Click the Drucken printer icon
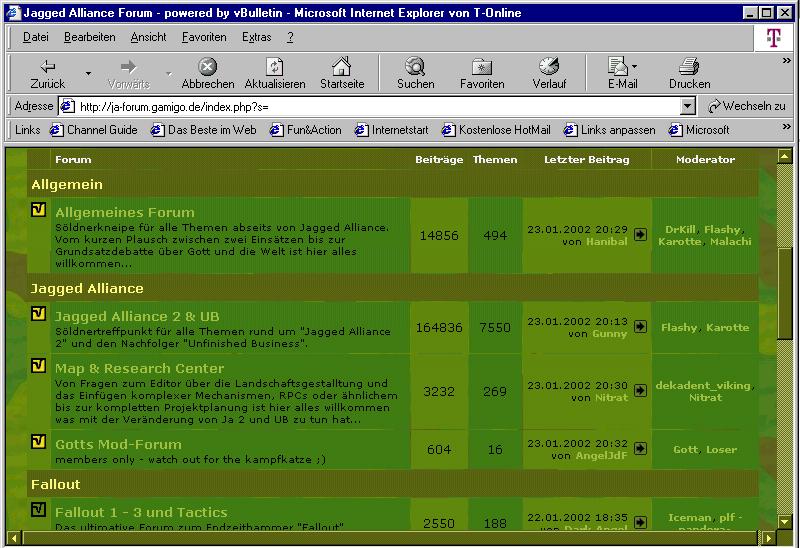Screen dimensions: 800x548 pyautogui.click(x=689, y=67)
